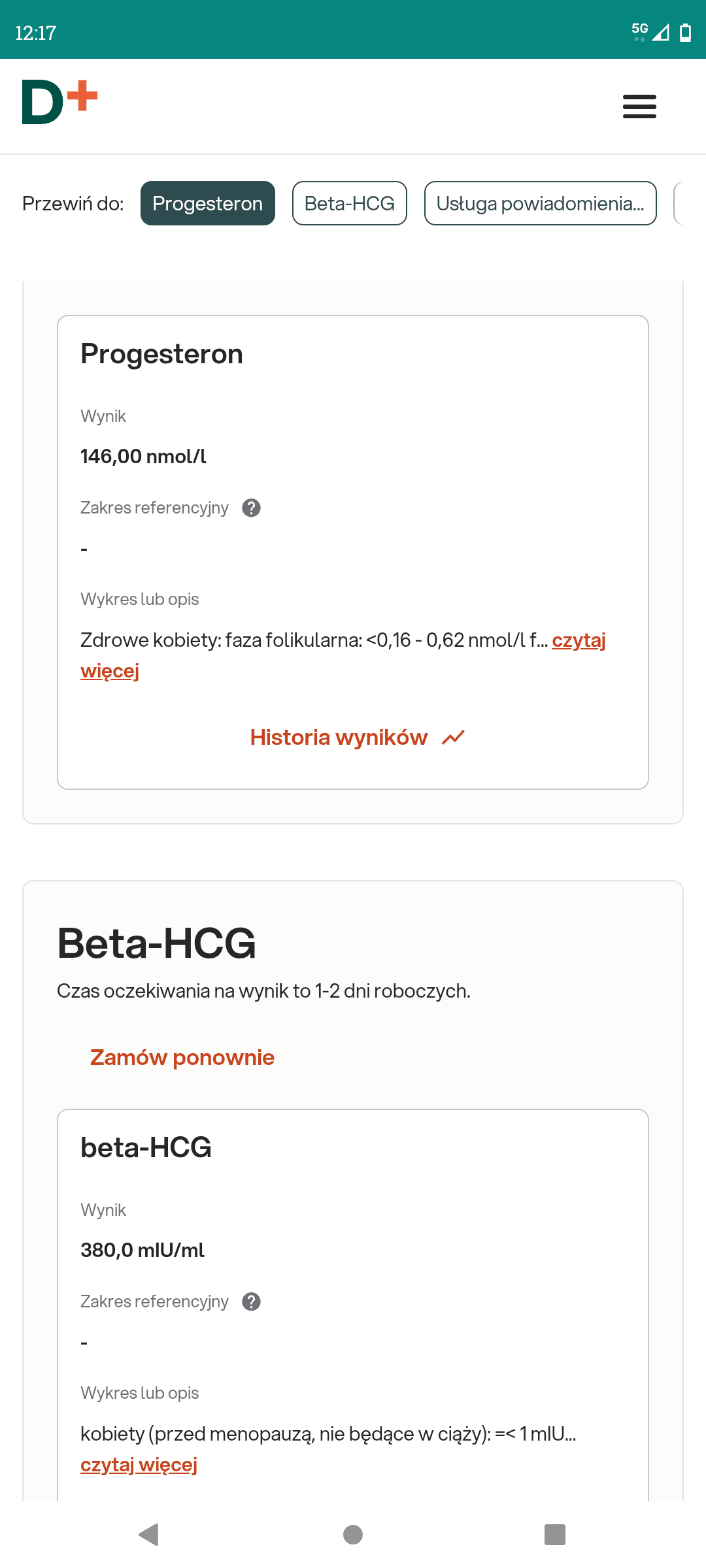Tap the partially visible last chip

(x=680, y=203)
